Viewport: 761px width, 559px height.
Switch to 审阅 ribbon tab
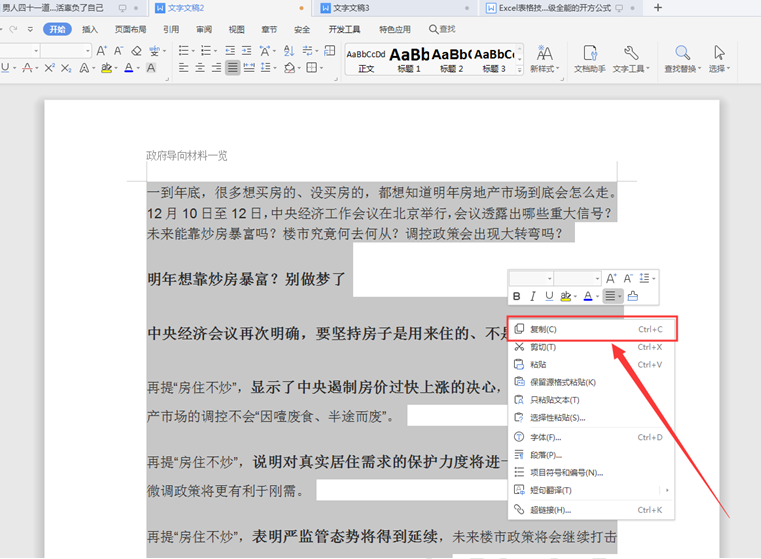tap(204, 29)
